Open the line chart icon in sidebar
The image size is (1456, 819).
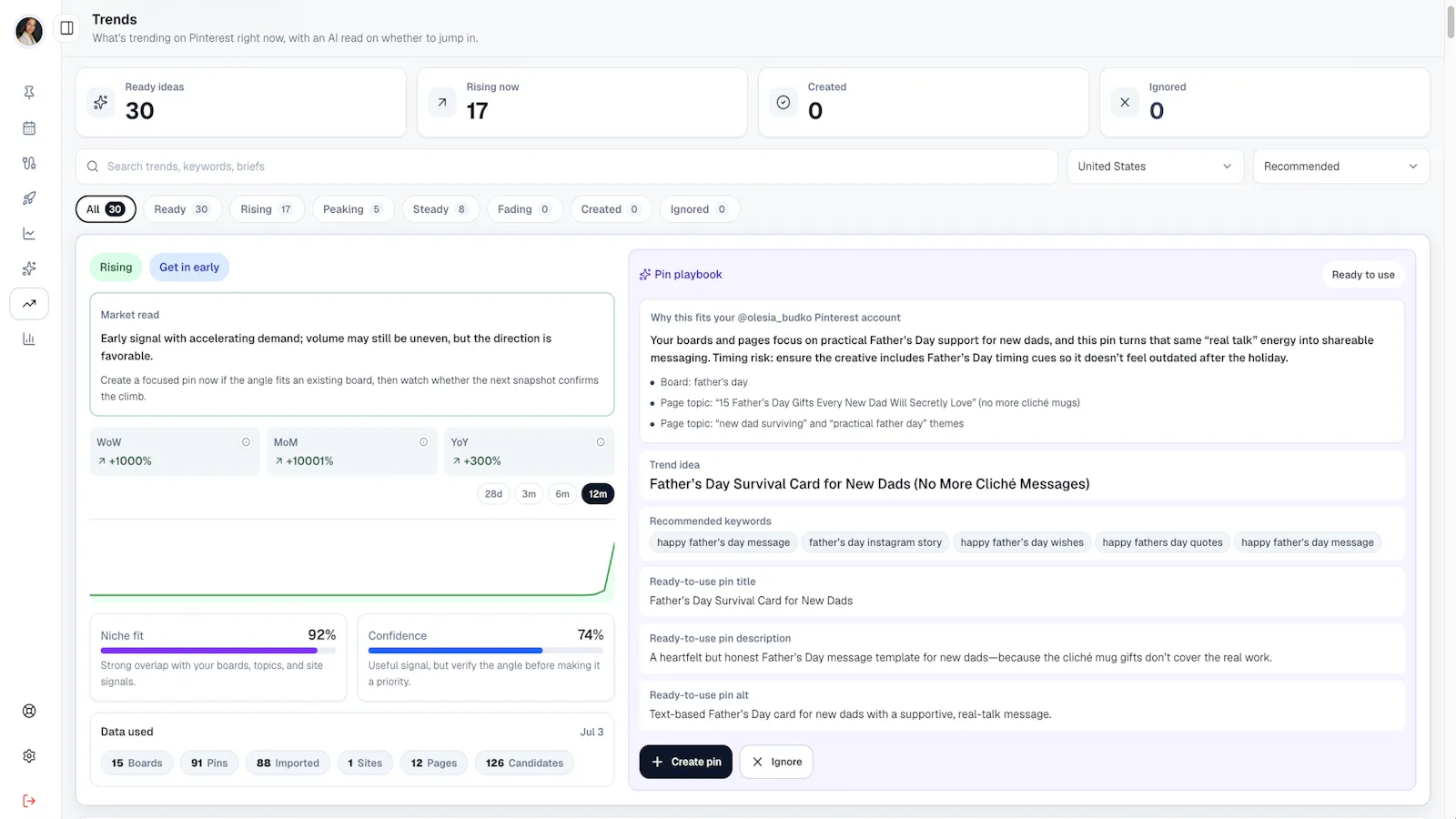click(29, 234)
